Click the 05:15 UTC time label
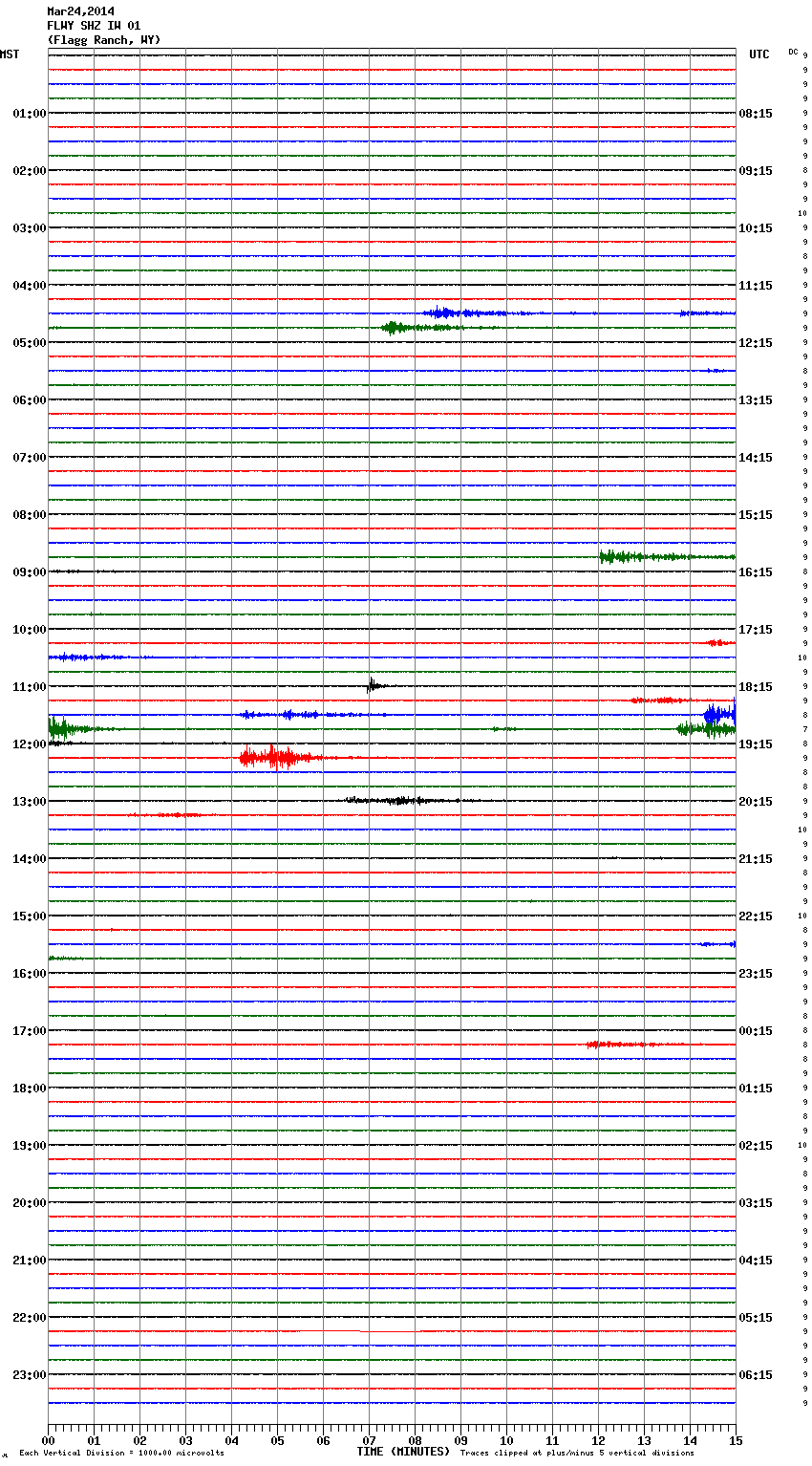The height and width of the screenshot is (1466, 812). tap(756, 1318)
